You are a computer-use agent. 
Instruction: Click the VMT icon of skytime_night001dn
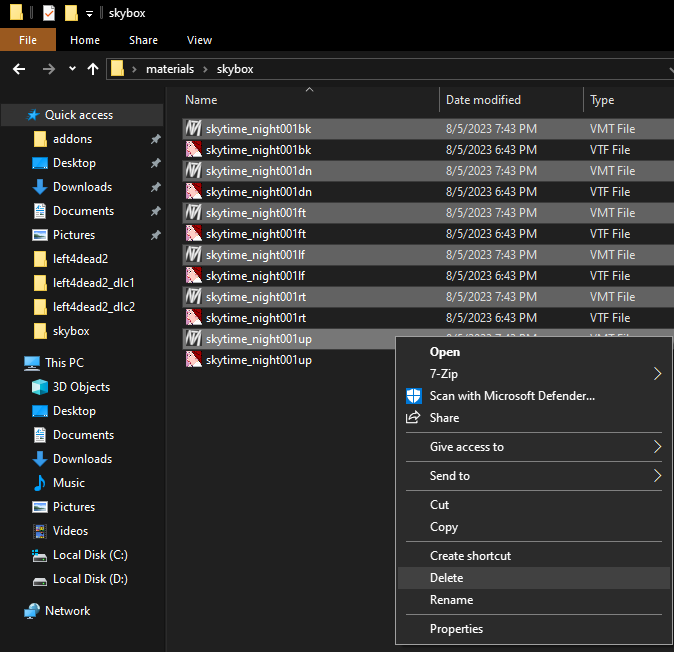193,171
